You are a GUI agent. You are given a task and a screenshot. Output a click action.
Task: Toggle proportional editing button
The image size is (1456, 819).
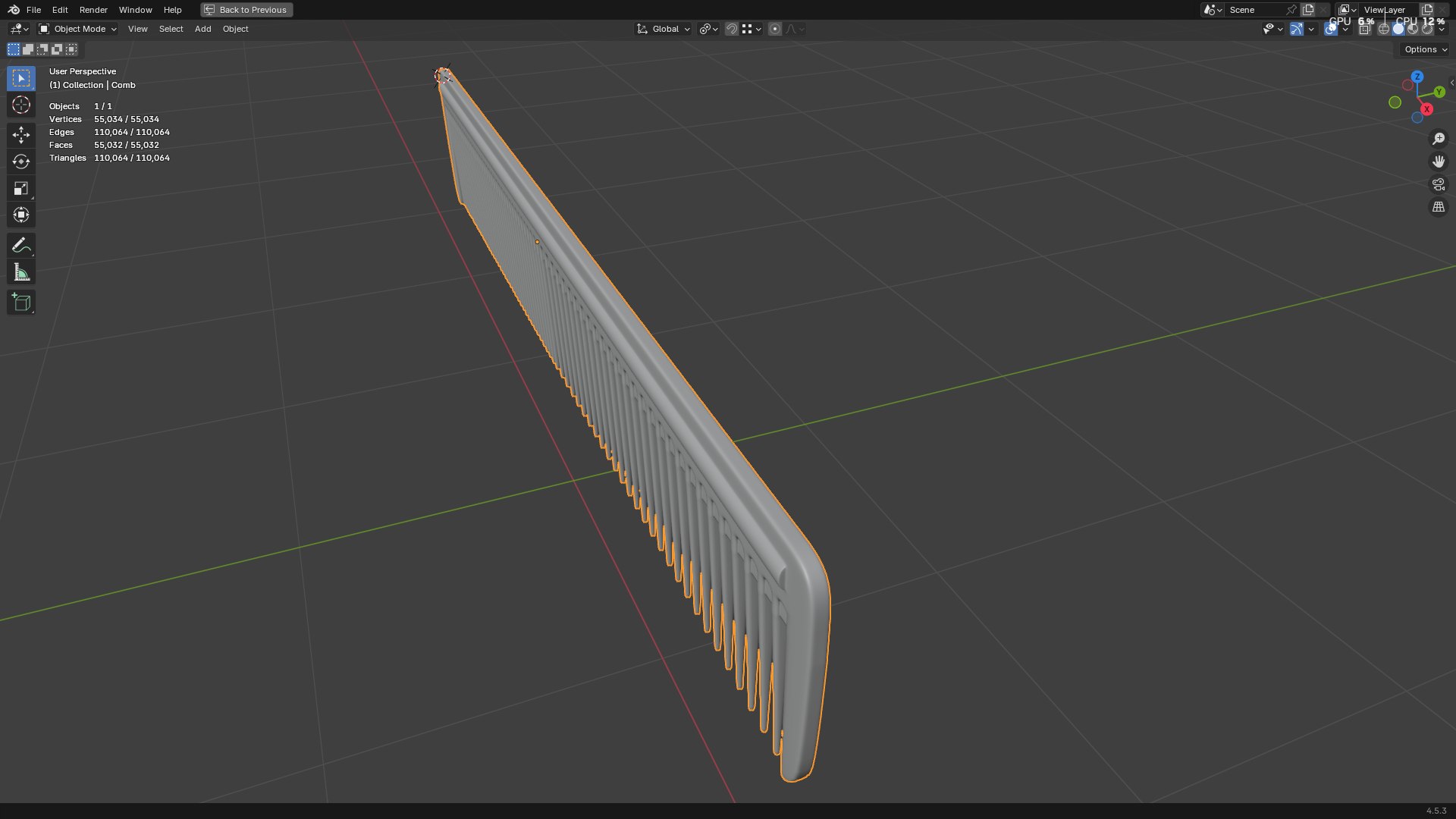click(x=774, y=29)
